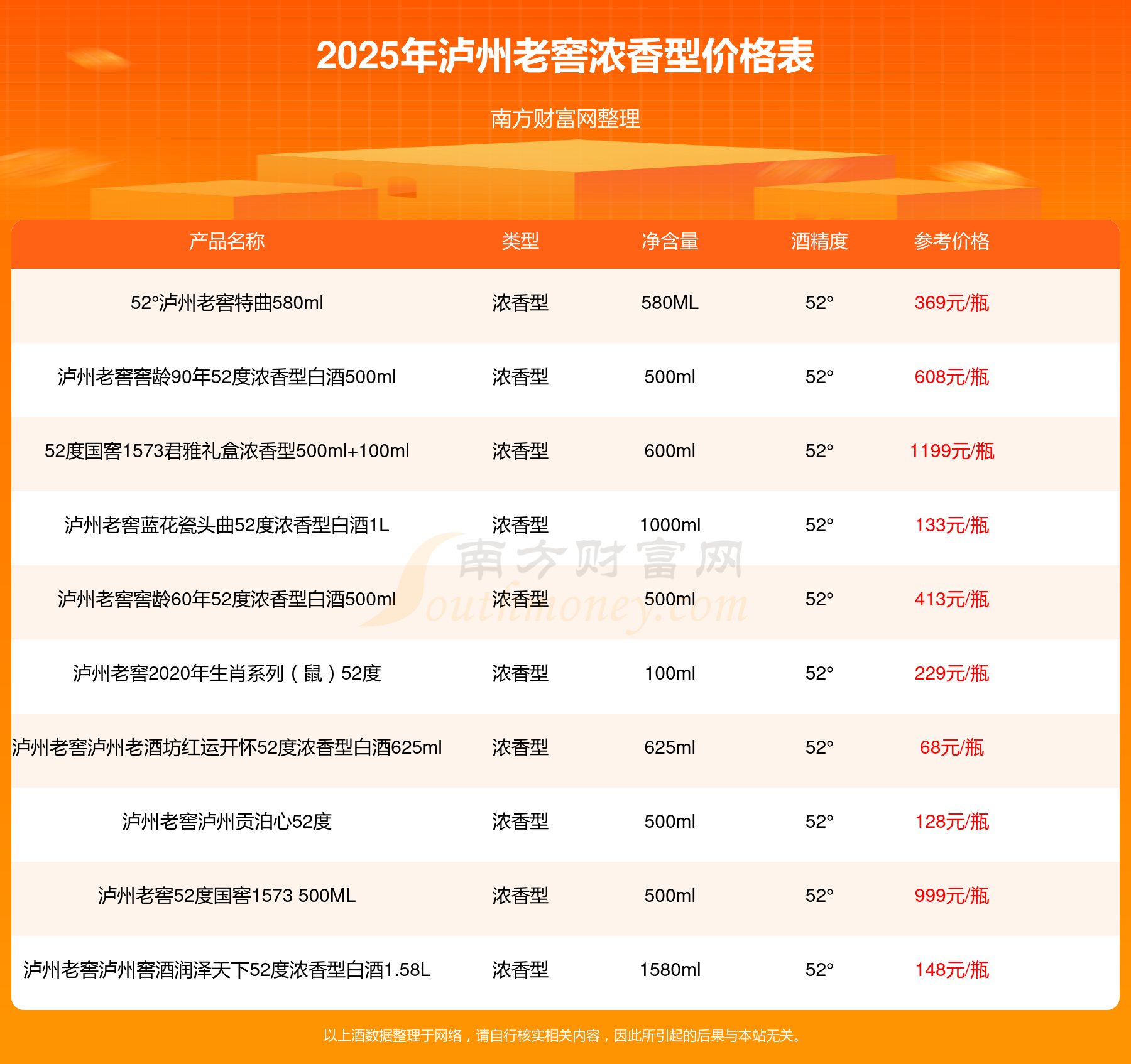This screenshot has width=1131, height=1064.
Task: Click the title 2025年泸州老窖浓香型价格表
Action: click(x=565, y=56)
